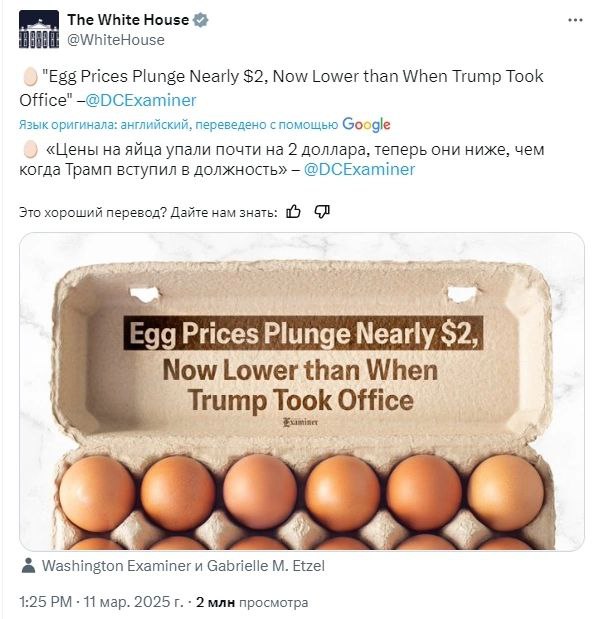Screen dimensions: 595x619
Task: Open @DCExaminer mention in Russian translation
Action: click(x=359, y=170)
